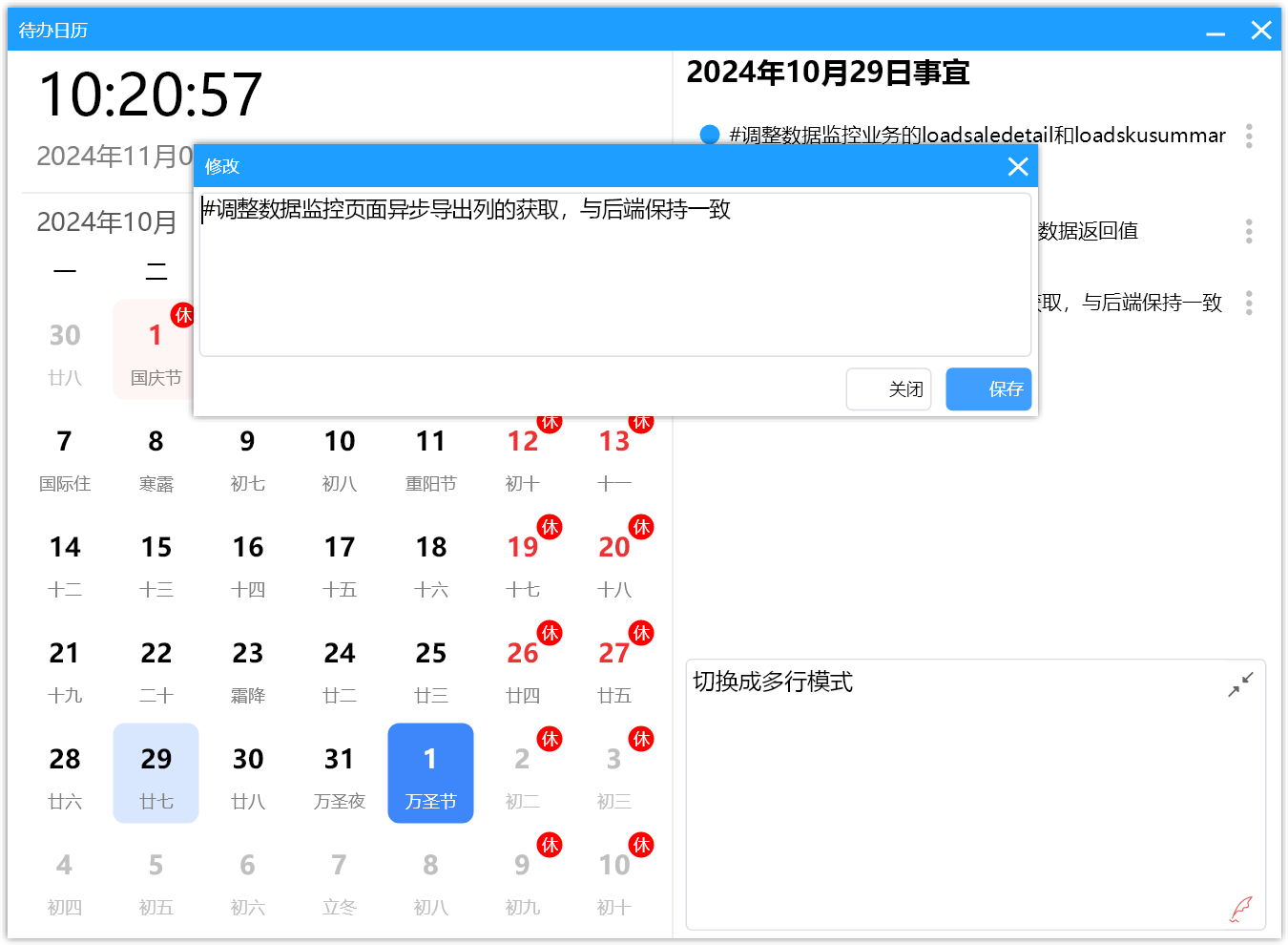Open options menu for 数据返回值 task
1288x945 pixels.
point(1249,231)
